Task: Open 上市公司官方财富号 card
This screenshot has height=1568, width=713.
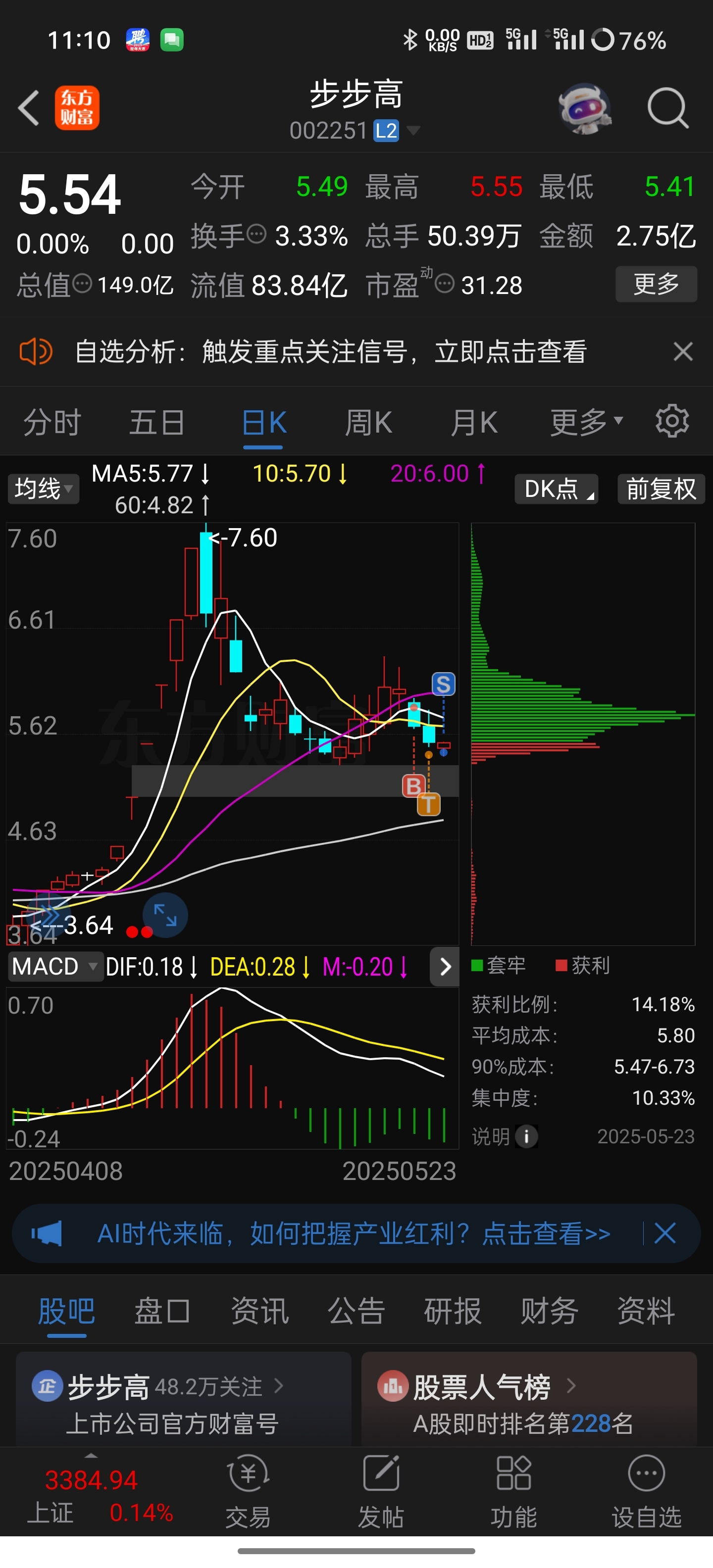Action: [x=183, y=1399]
